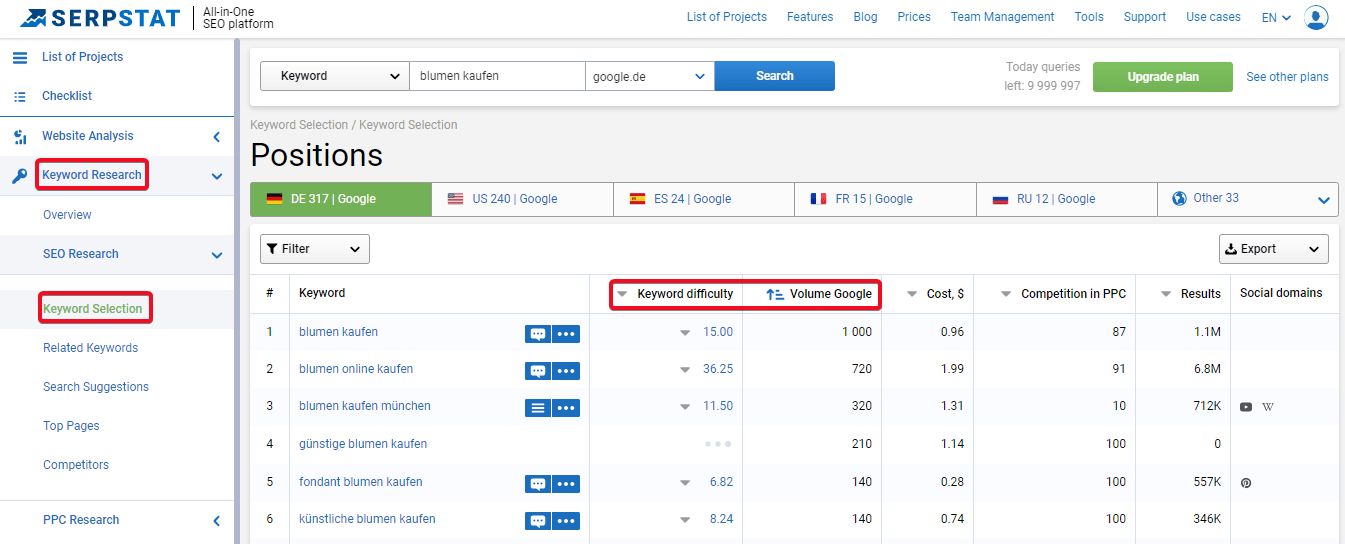Click the YouTube social domain icon
The height and width of the screenshot is (544, 1345).
(1246, 407)
